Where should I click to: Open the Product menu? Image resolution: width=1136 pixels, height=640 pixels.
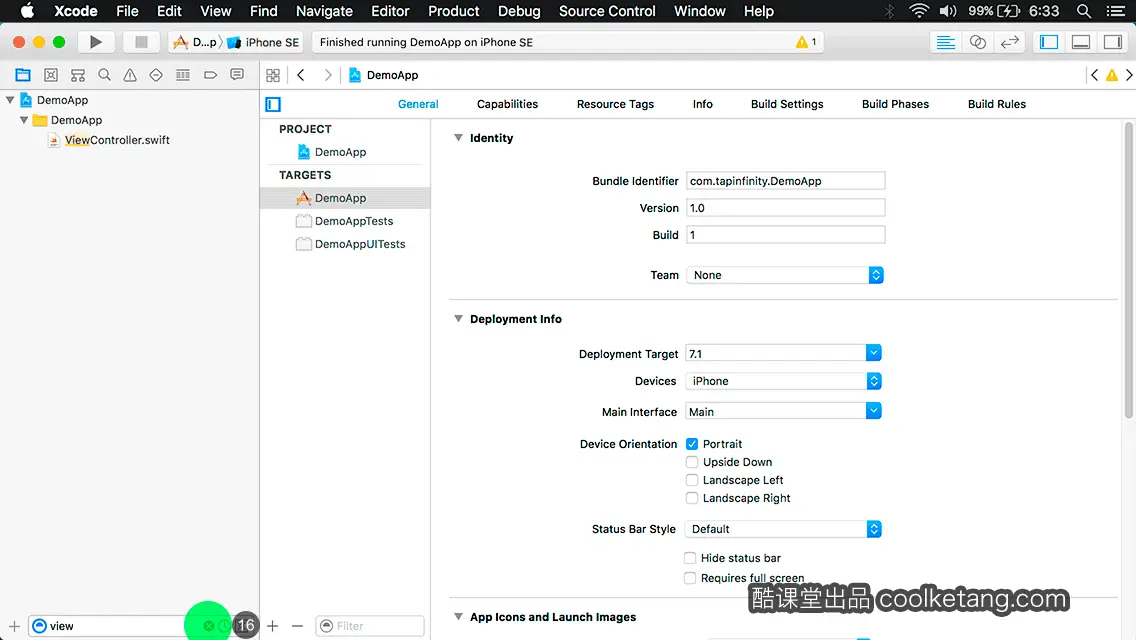tap(454, 11)
